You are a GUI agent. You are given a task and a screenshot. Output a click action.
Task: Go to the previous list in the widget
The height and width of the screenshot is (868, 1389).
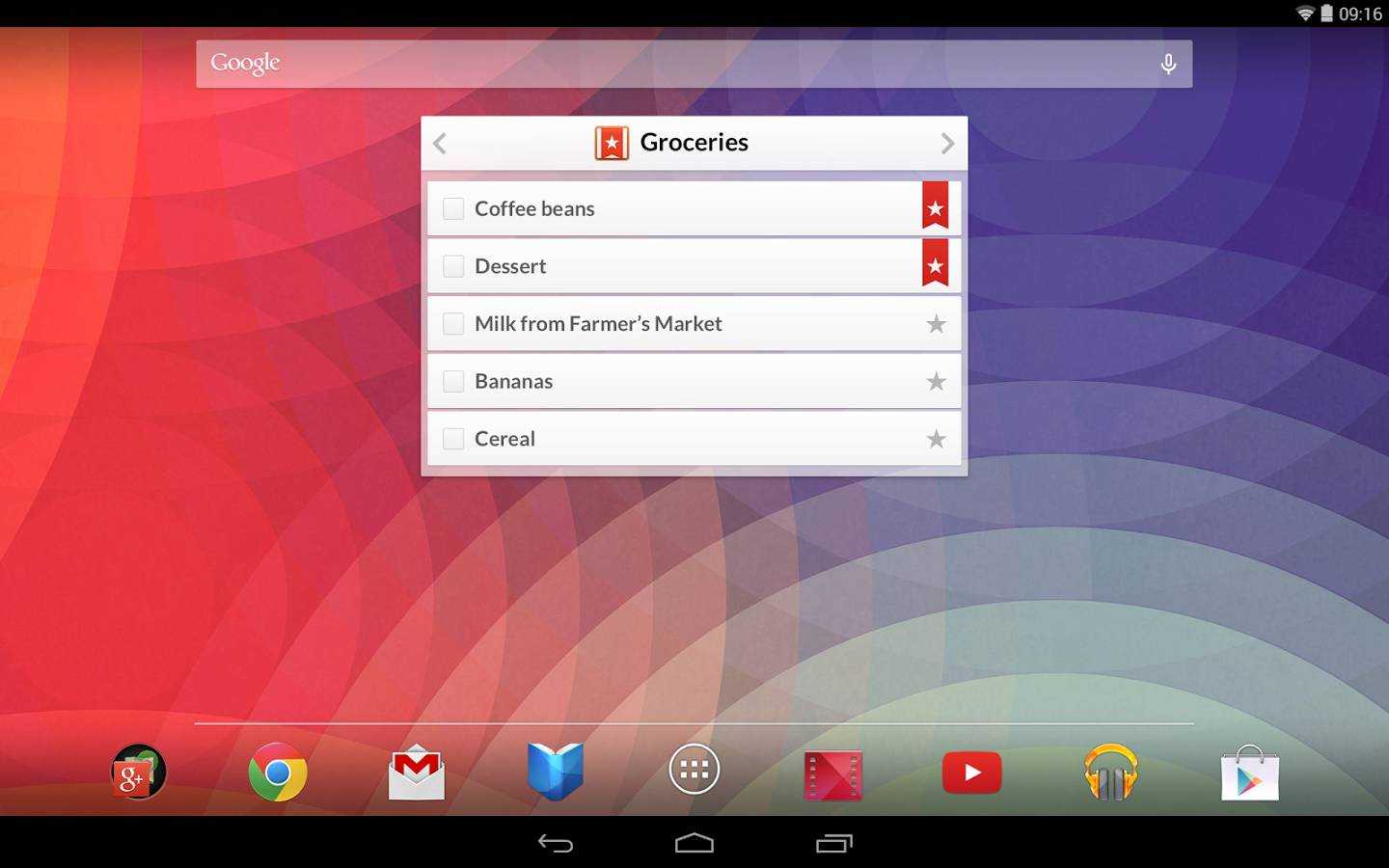(x=440, y=144)
